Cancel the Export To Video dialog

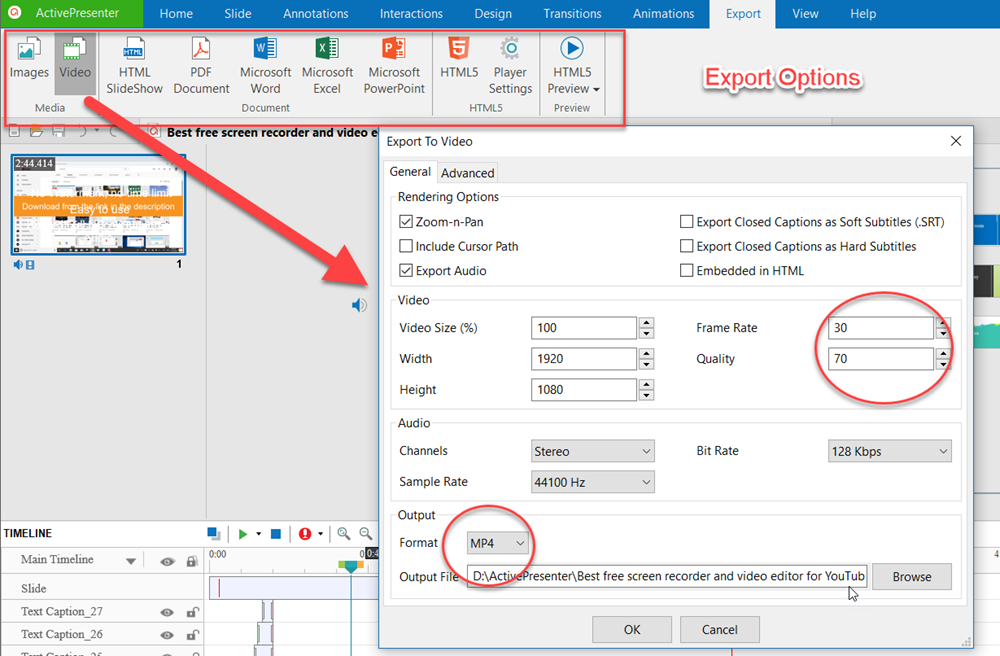(x=719, y=630)
